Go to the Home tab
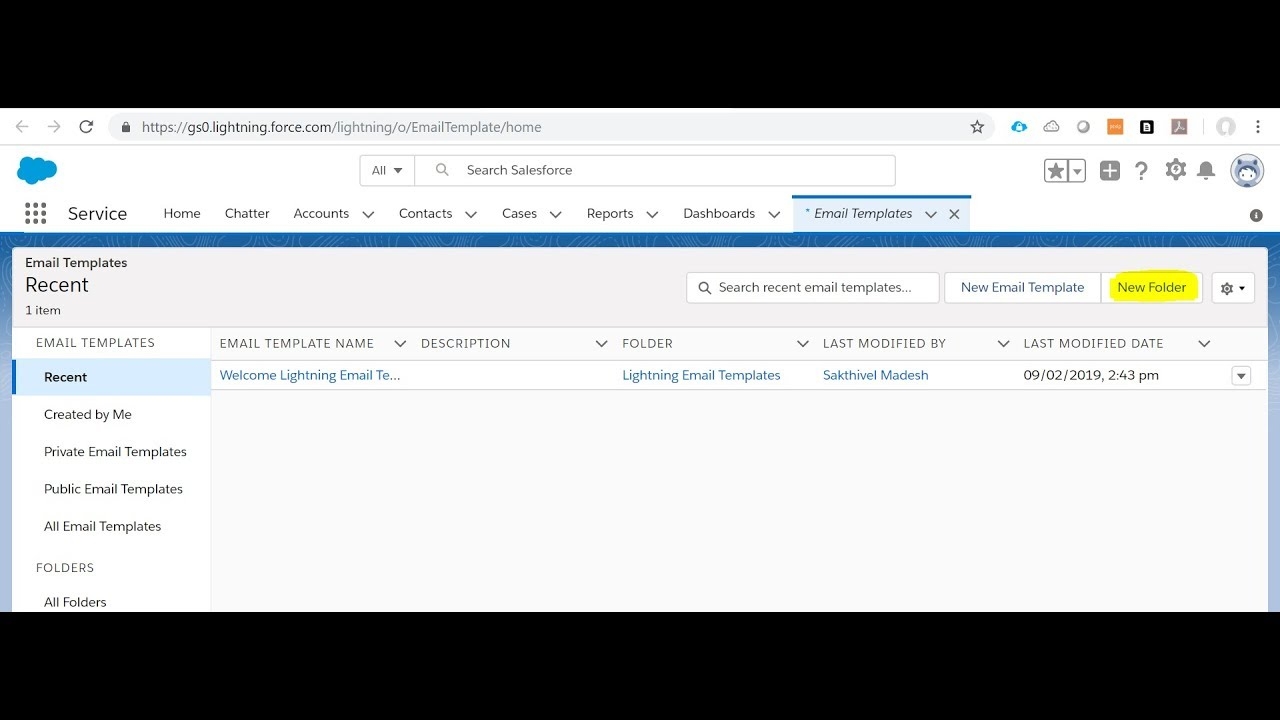 pyautogui.click(x=182, y=213)
